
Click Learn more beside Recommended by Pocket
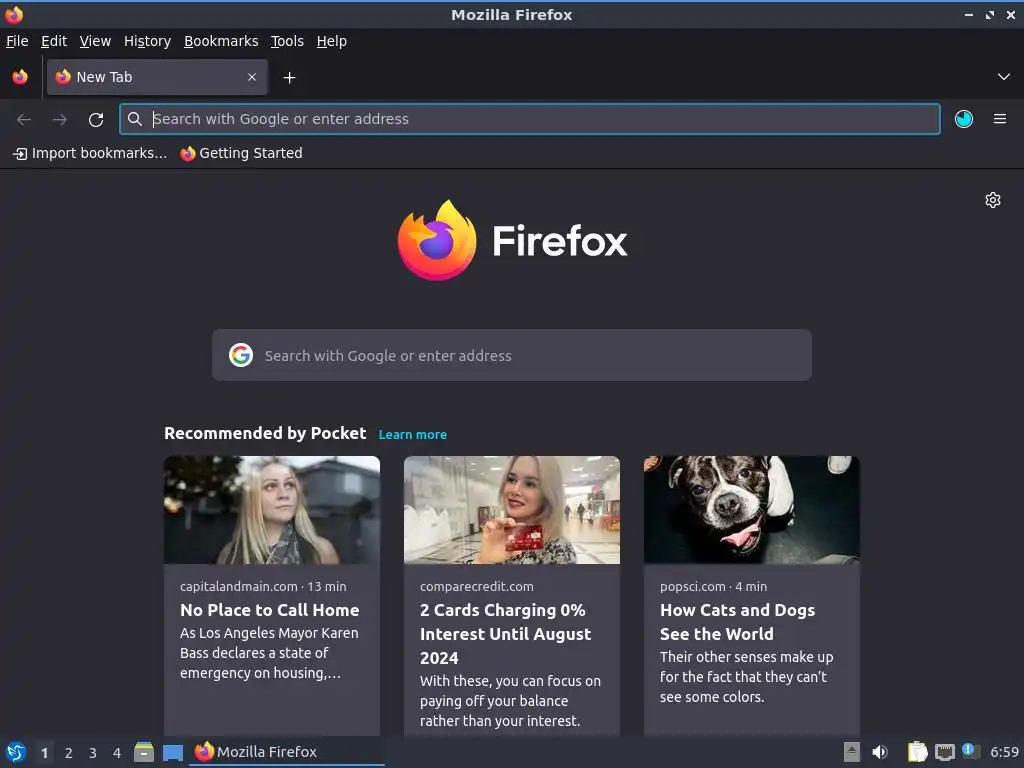pyautogui.click(x=413, y=434)
